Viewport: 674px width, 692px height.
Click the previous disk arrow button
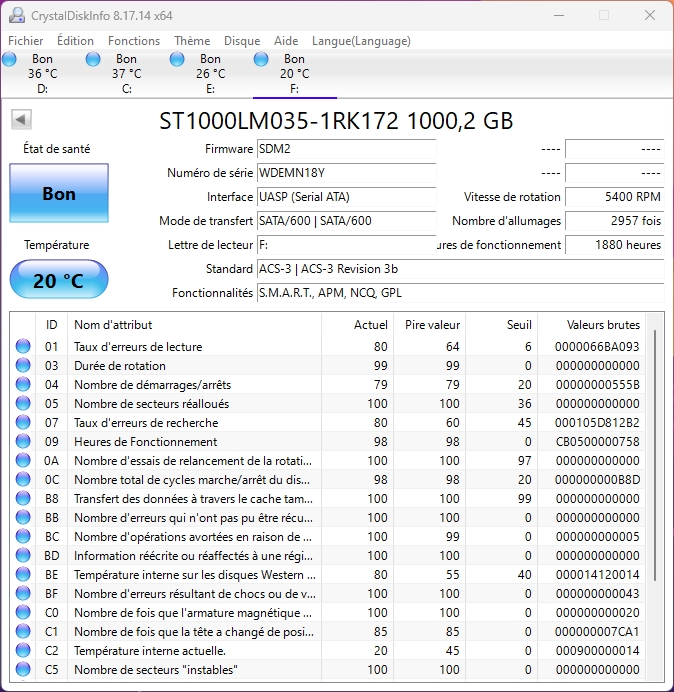(21, 120)
